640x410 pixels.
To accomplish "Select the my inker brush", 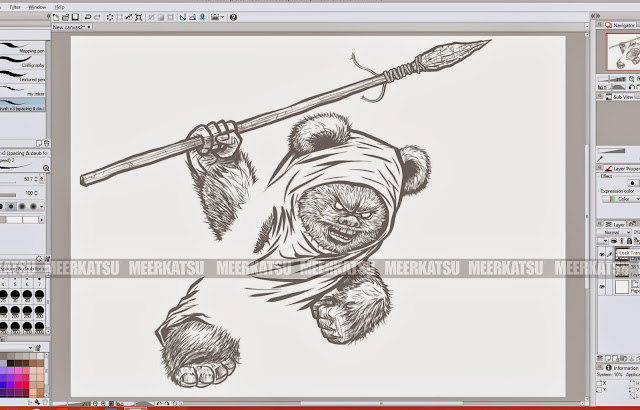I will tap(22, 90).
